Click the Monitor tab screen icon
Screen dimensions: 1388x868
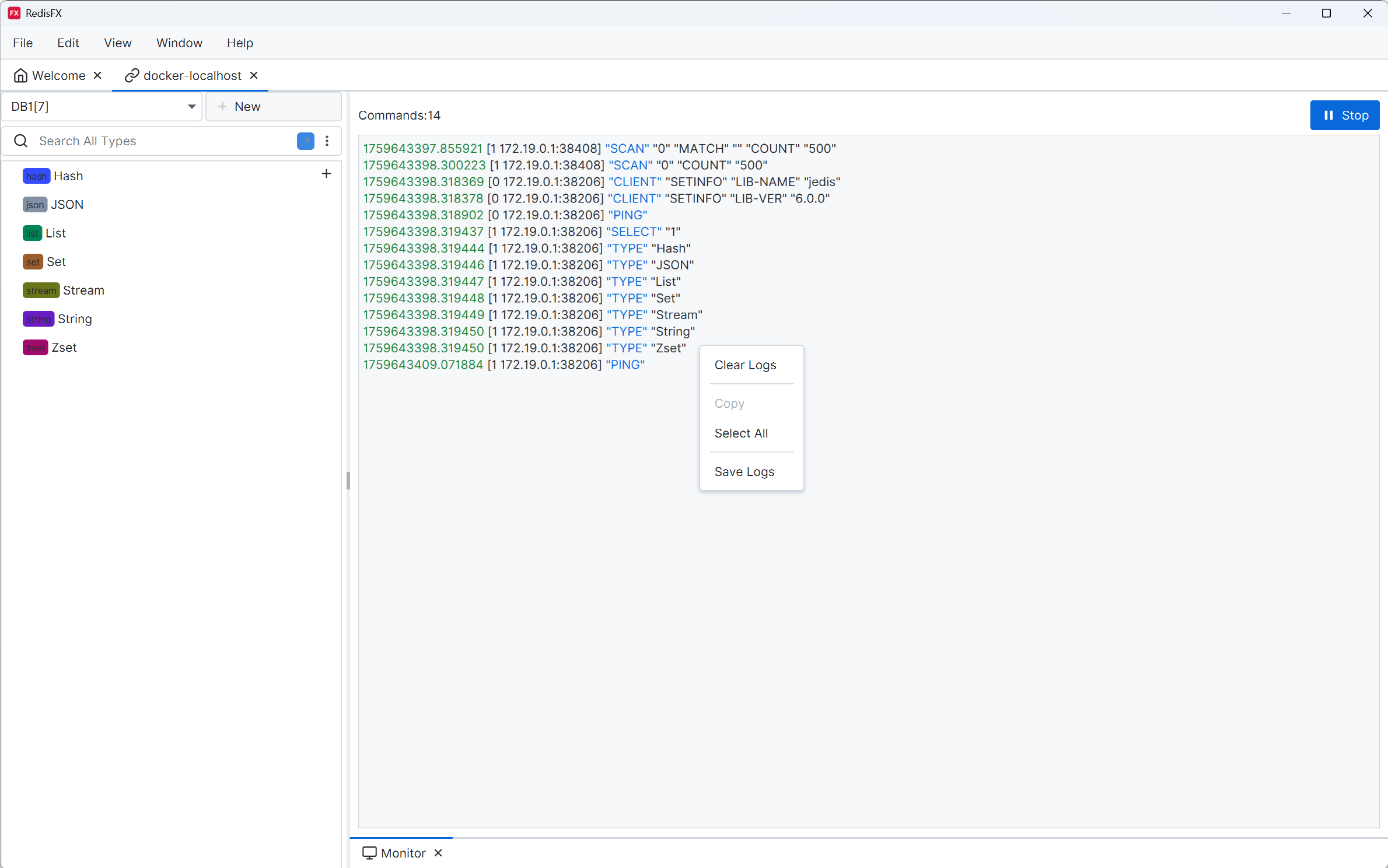click(x=369, y=853)
